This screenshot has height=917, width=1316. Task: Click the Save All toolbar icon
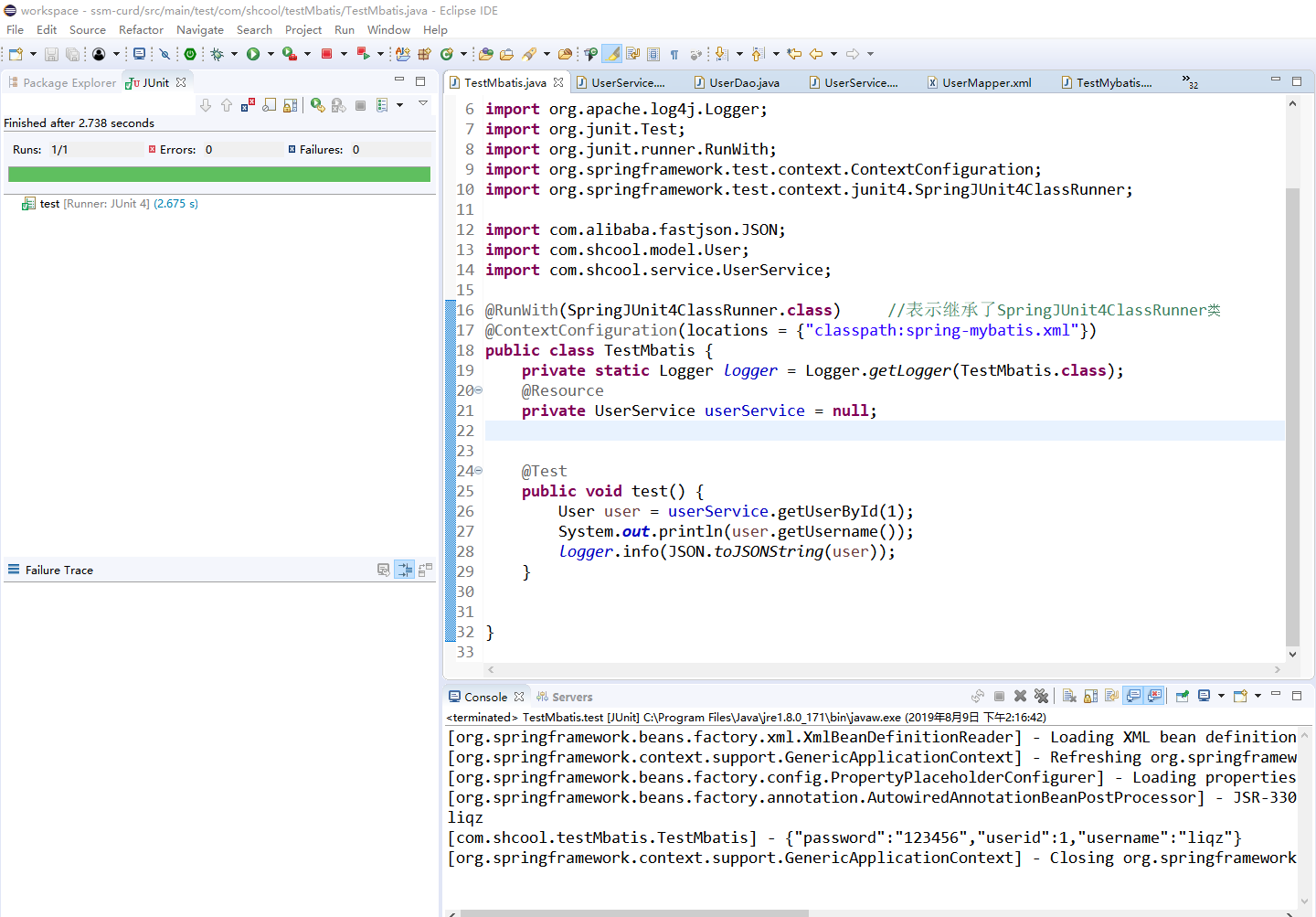coord(72,55)
